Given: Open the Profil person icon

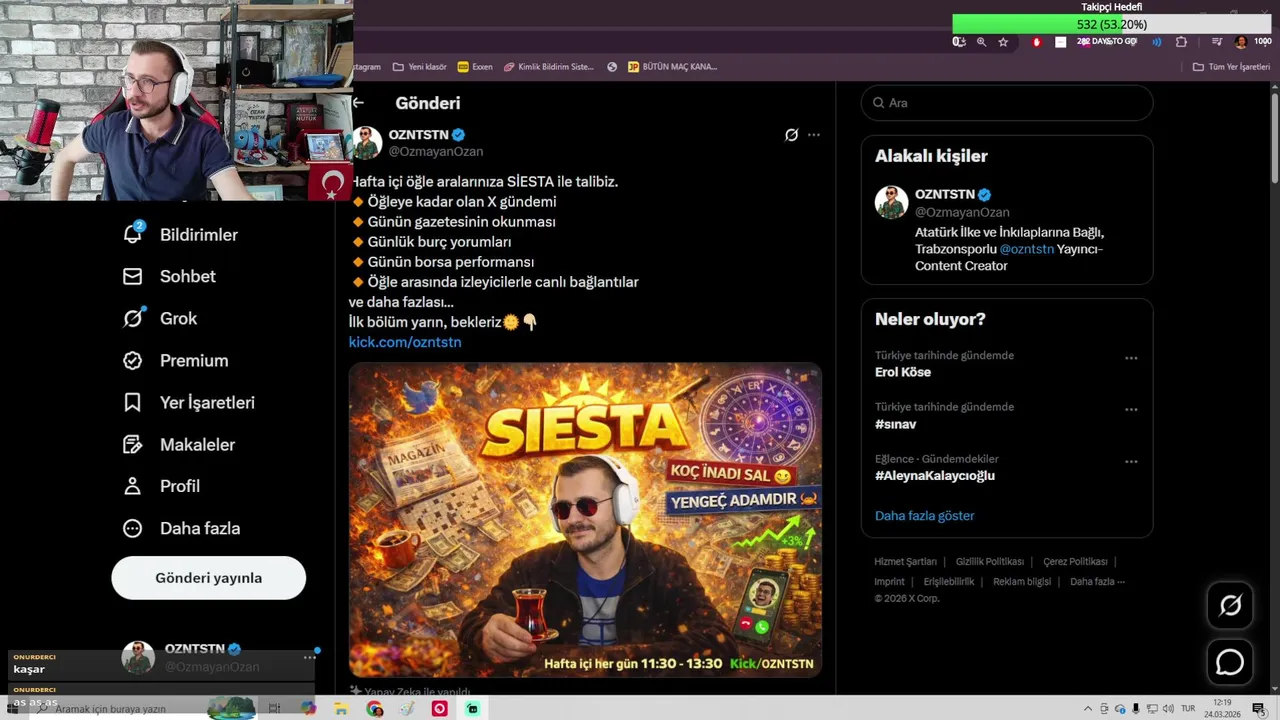Looking at the screenshot, I should [132, 486].
